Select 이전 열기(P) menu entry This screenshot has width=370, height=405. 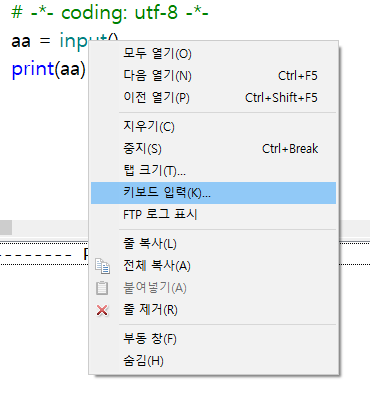213,97
